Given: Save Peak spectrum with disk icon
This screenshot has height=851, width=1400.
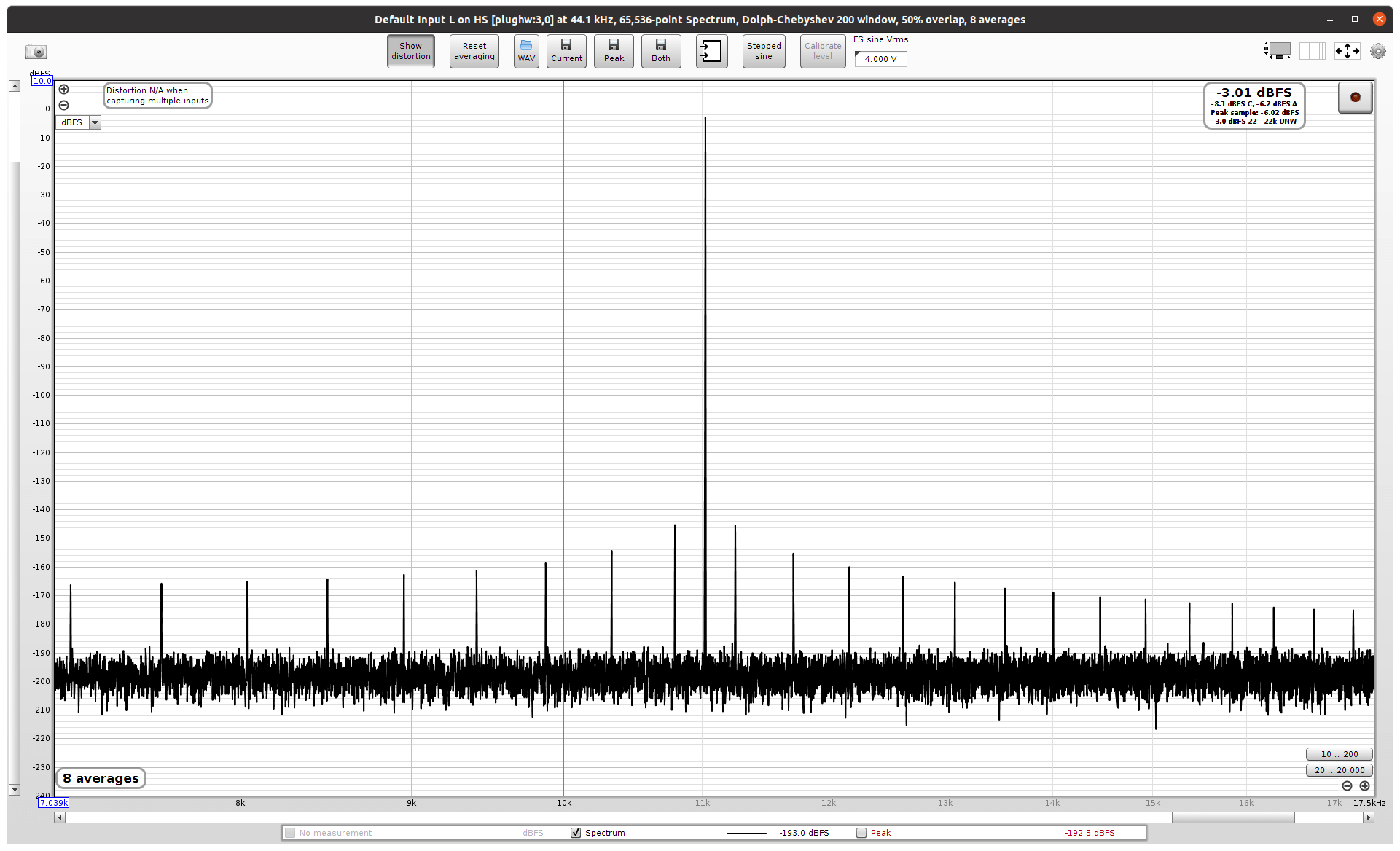Looking at the screenshot, I should pos(614,51).
